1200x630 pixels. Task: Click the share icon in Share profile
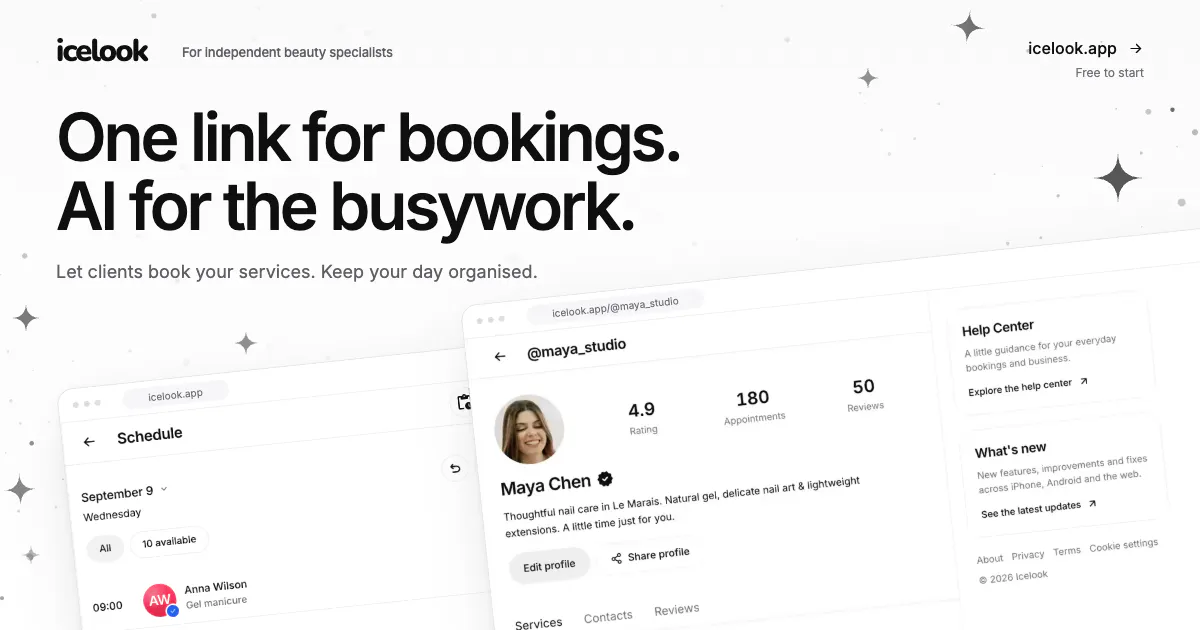point(617,558)
